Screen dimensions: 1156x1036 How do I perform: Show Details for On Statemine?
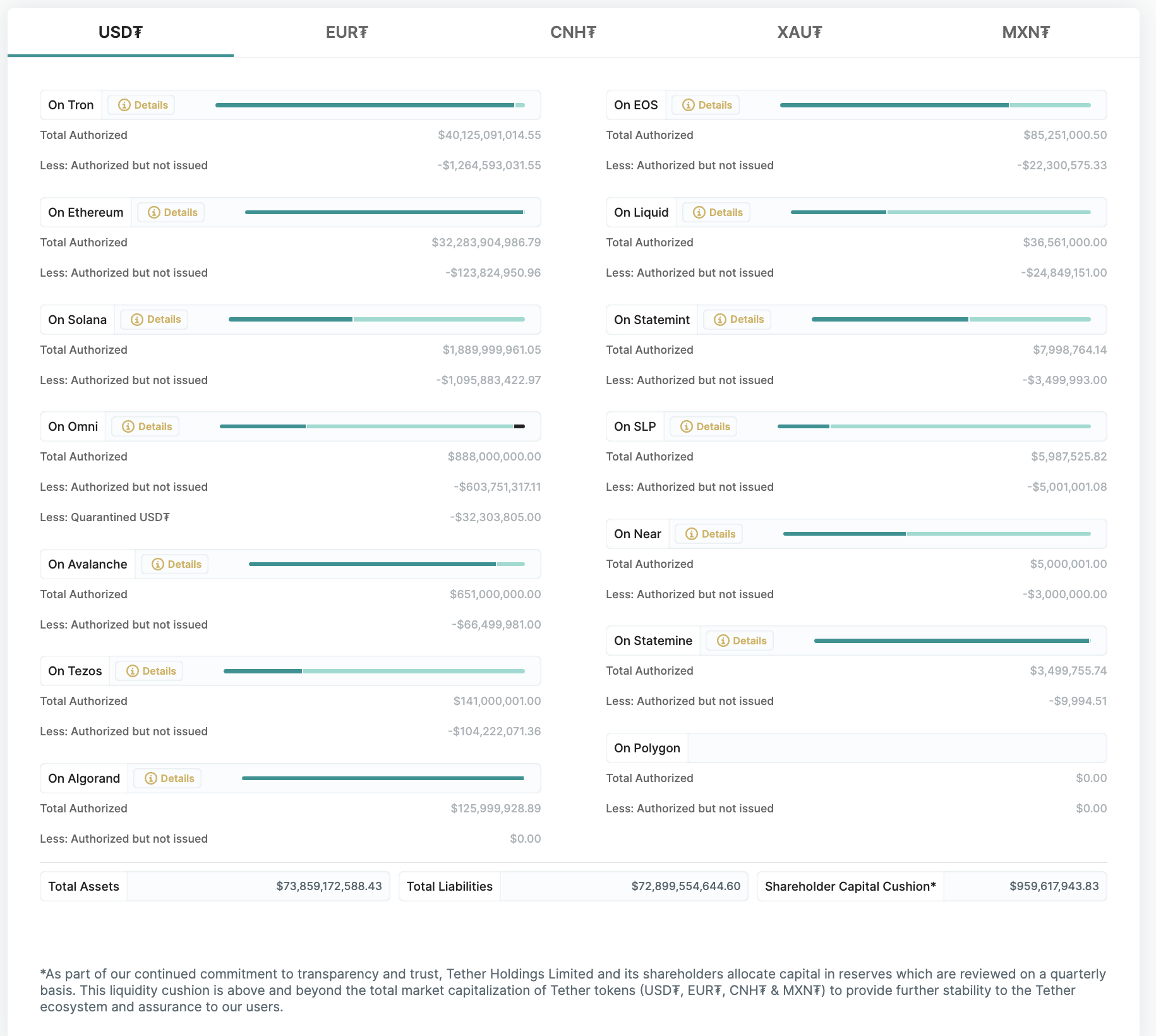pos(740,641)
